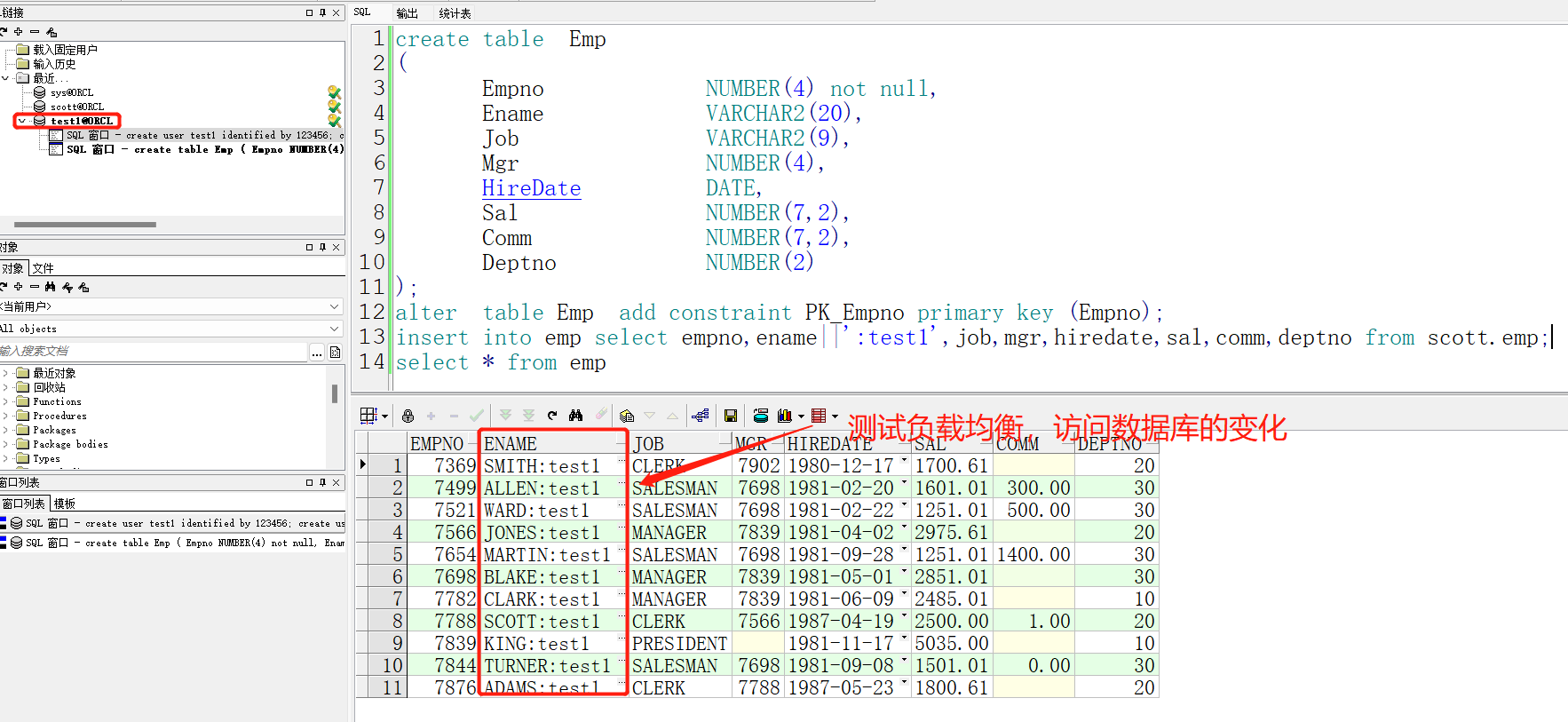Switch to the 模板 templates tab

click(x=64, y=504)
